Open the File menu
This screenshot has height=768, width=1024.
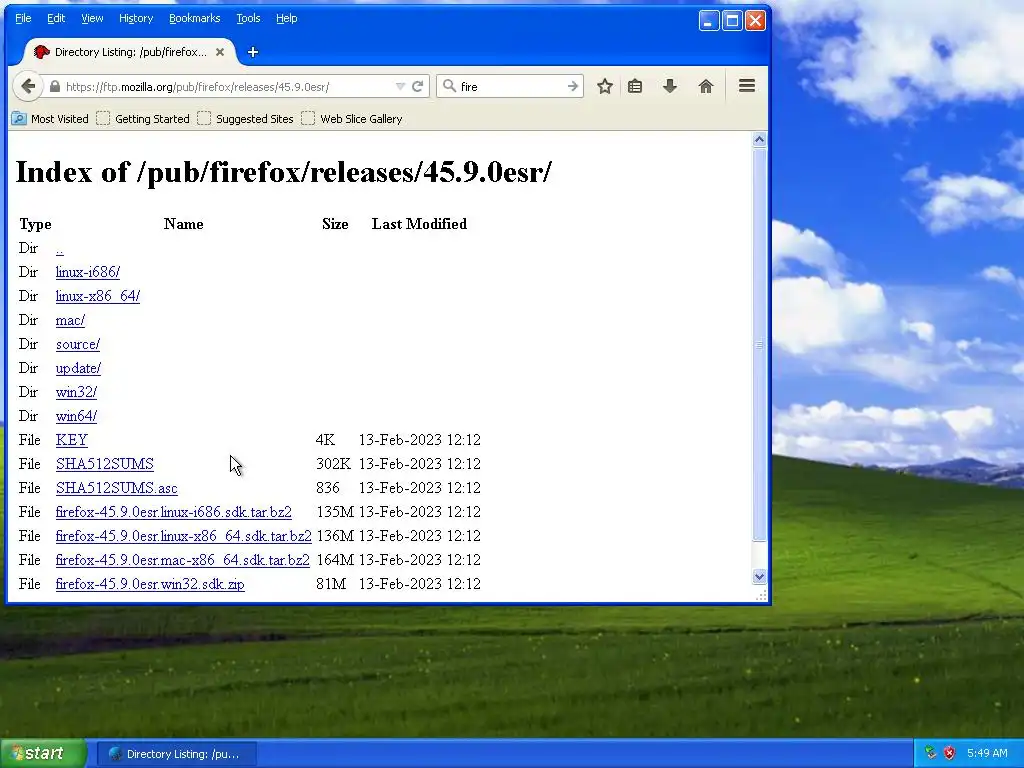(x=23, y=18)
